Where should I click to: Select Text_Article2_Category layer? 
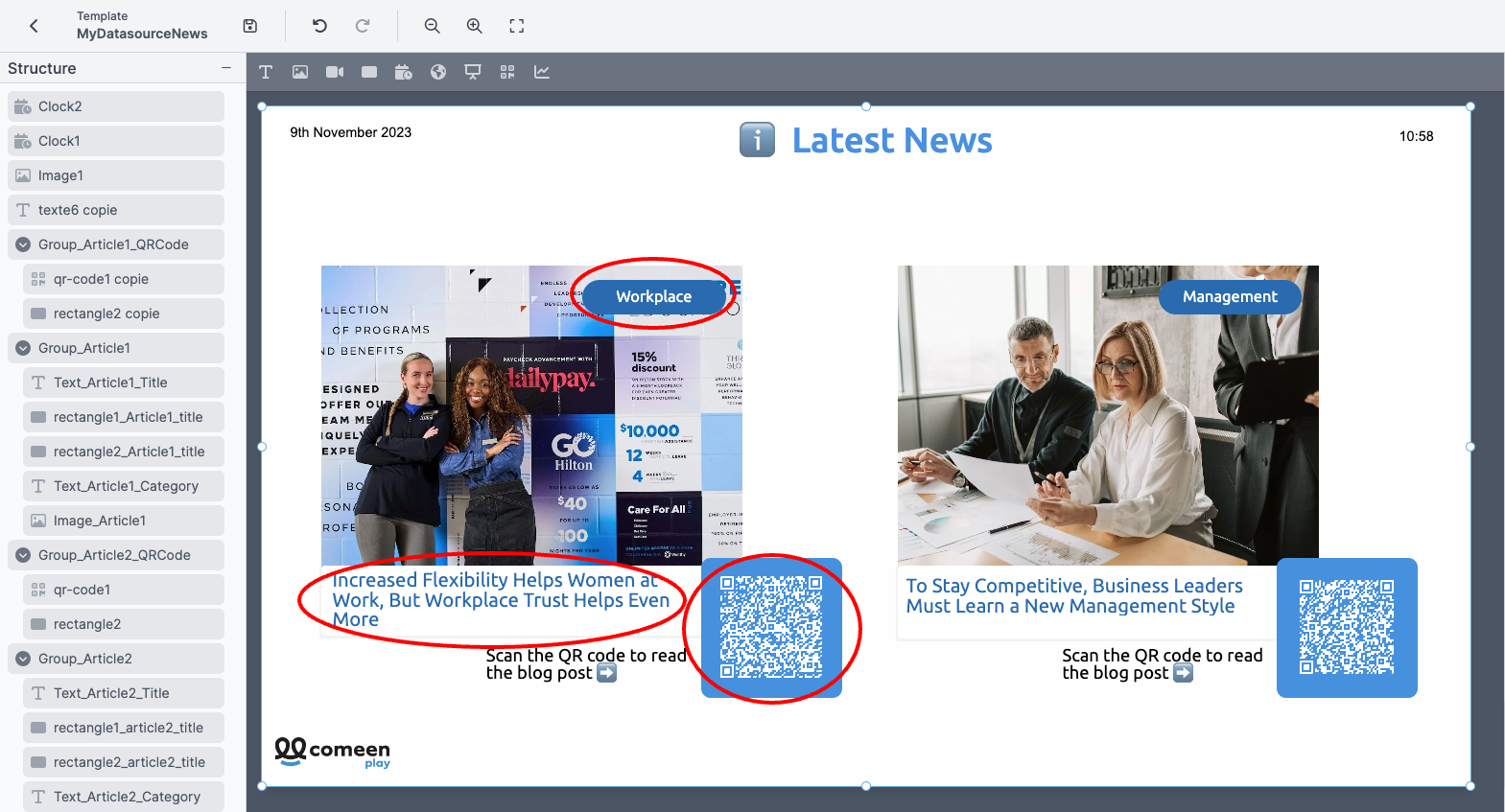coord(124,797)
